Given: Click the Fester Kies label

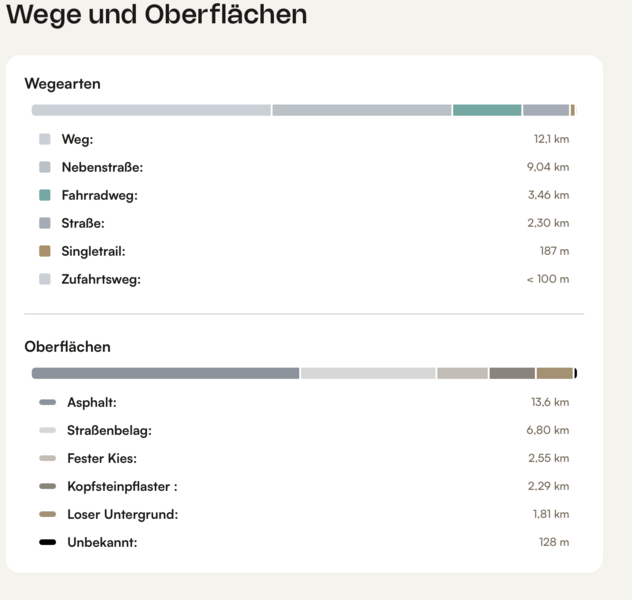Looking at the screenshot, I should 102,459.
